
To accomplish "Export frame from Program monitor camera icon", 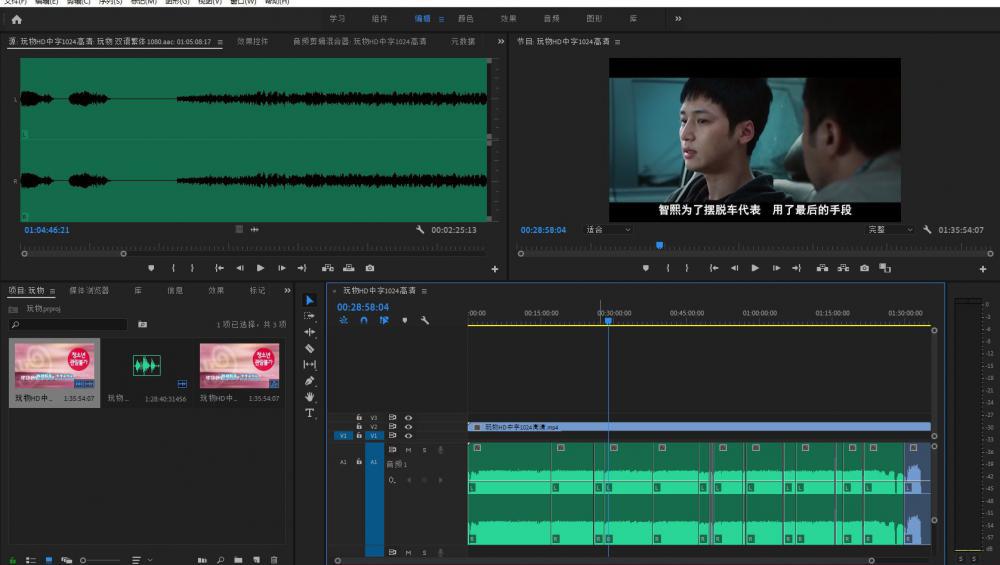I will coord(864,268).
